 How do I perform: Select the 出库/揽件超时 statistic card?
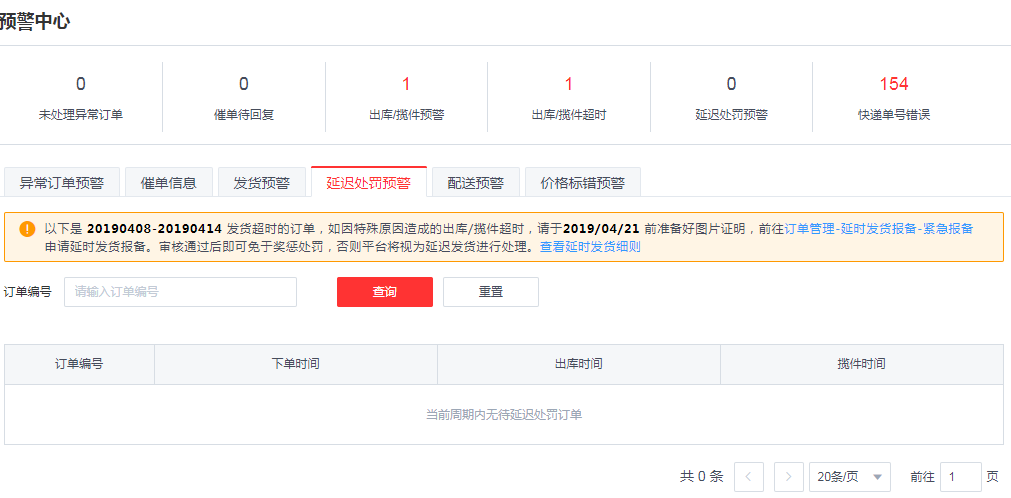click(568, 97)
